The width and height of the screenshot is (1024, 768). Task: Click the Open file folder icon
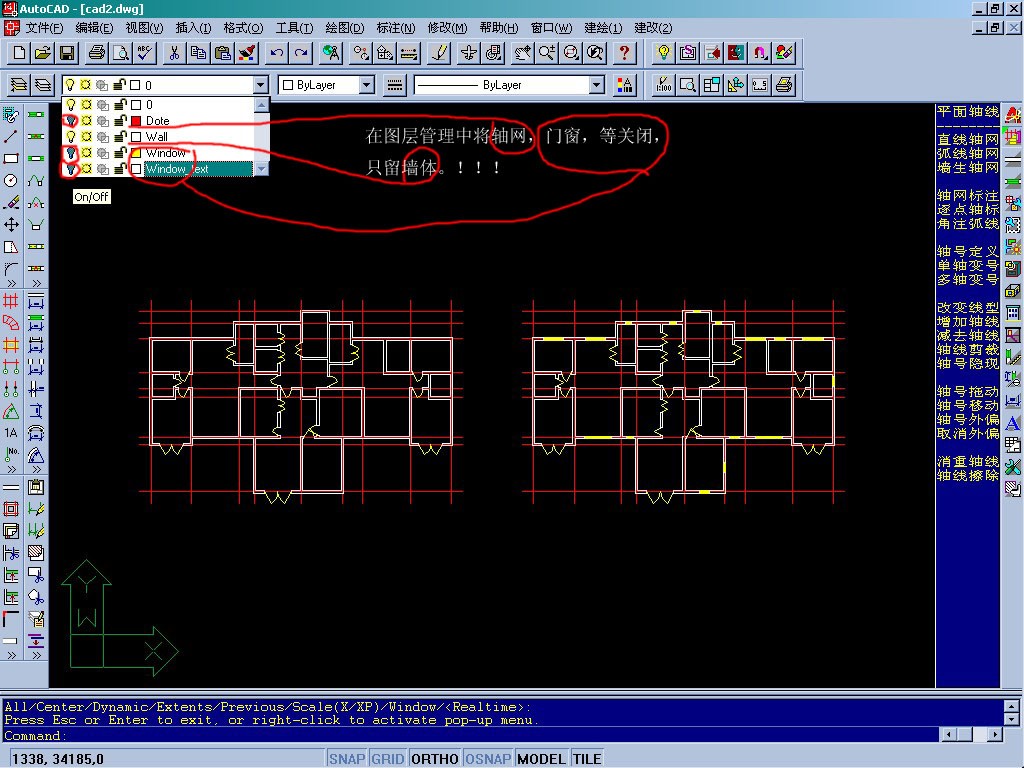pyautogui.click(x=43, y=53)
